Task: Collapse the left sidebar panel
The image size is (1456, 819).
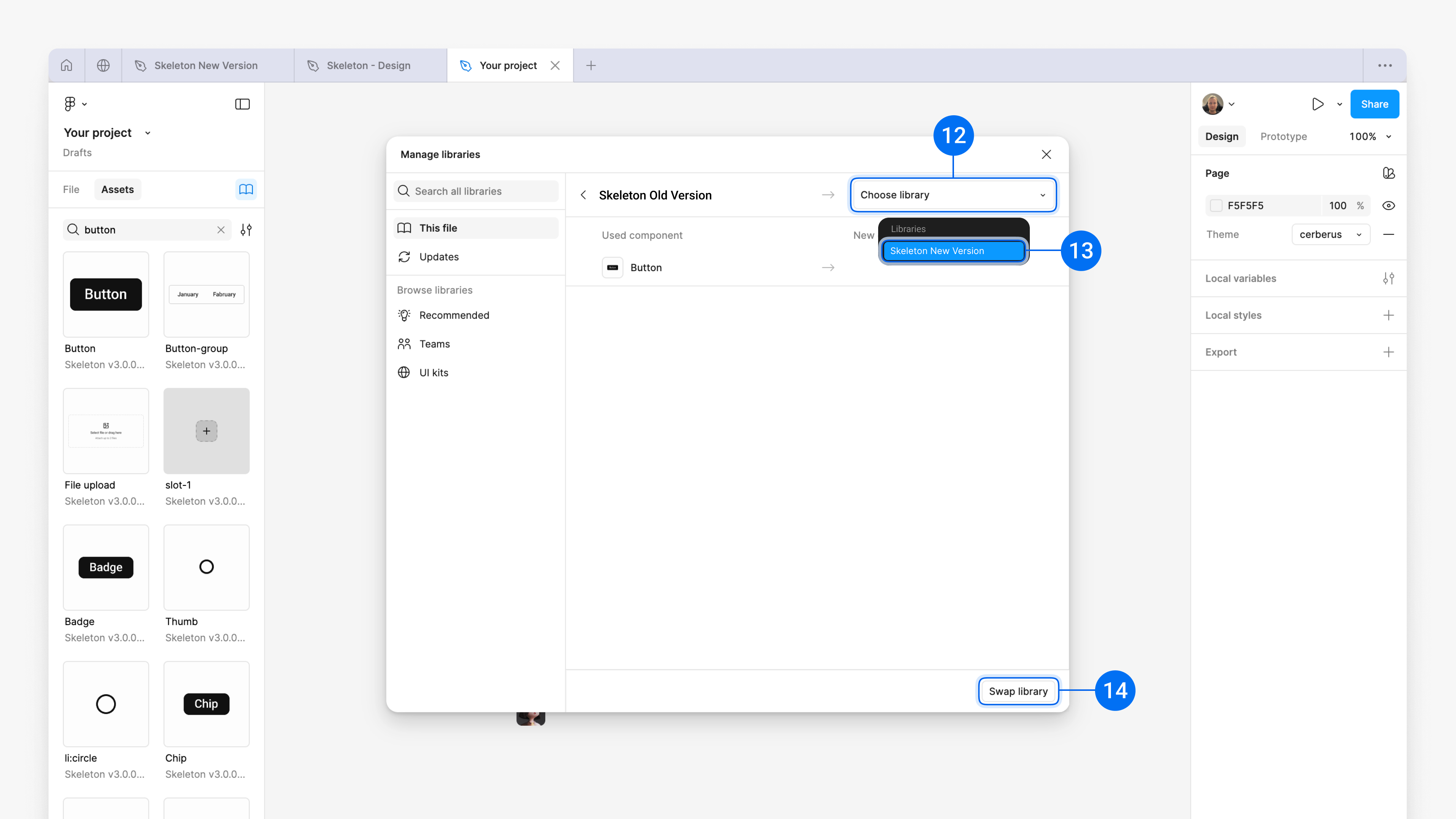Action: pos(242,104)
